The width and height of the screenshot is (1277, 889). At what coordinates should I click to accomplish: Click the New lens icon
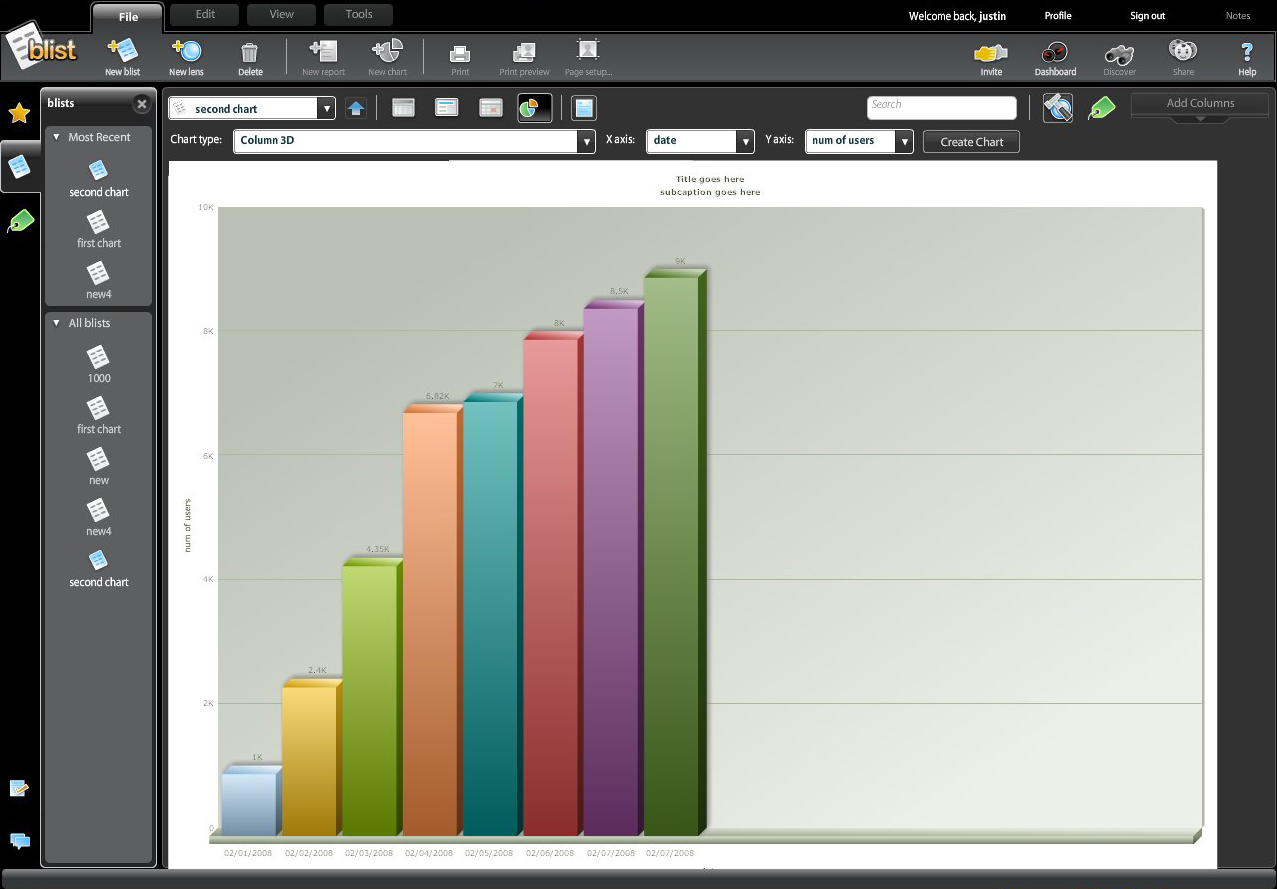(x=186, y=50)
